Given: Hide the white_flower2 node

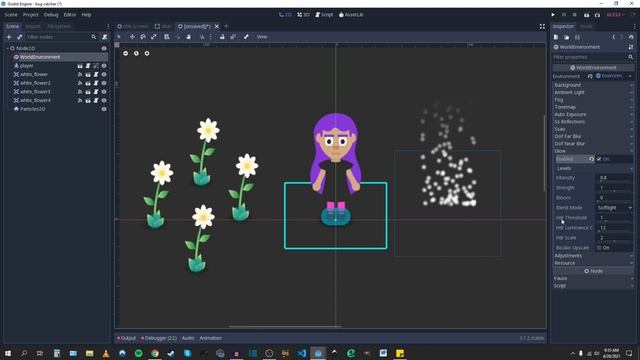Looking at the screenshot, I should pyautogui.click(x=104, y=83).
